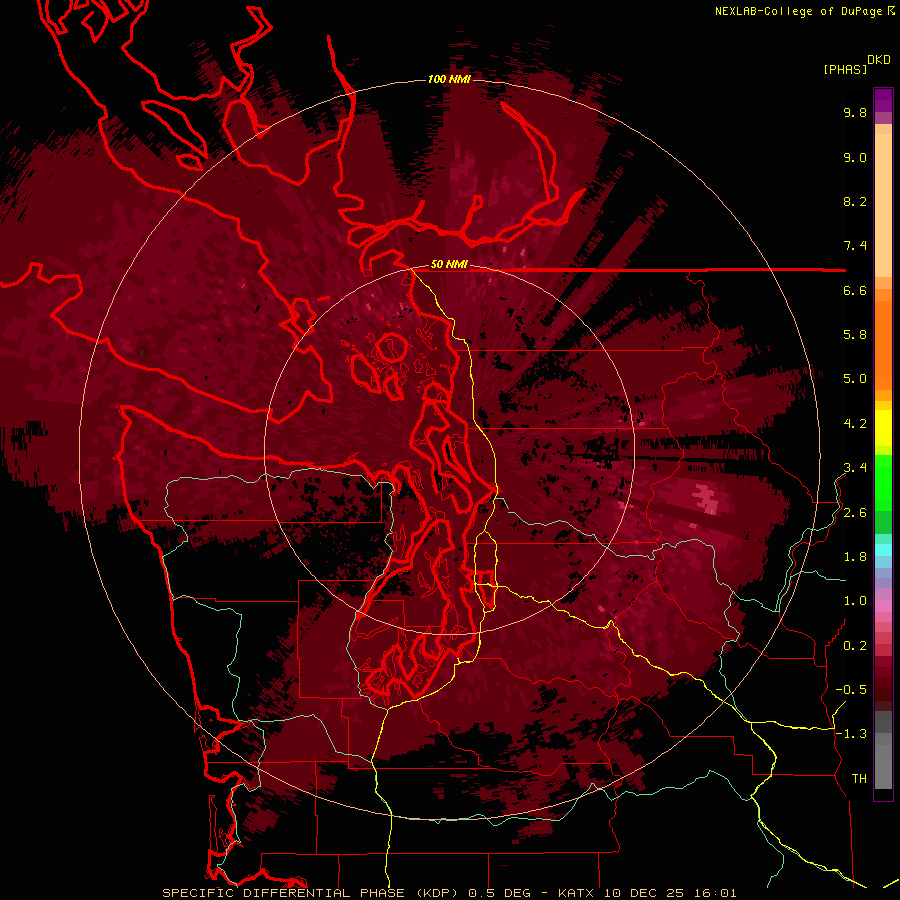900x900 pixels.
Task: Pick the purple segment at the scale top
Action: pos(883,100)
